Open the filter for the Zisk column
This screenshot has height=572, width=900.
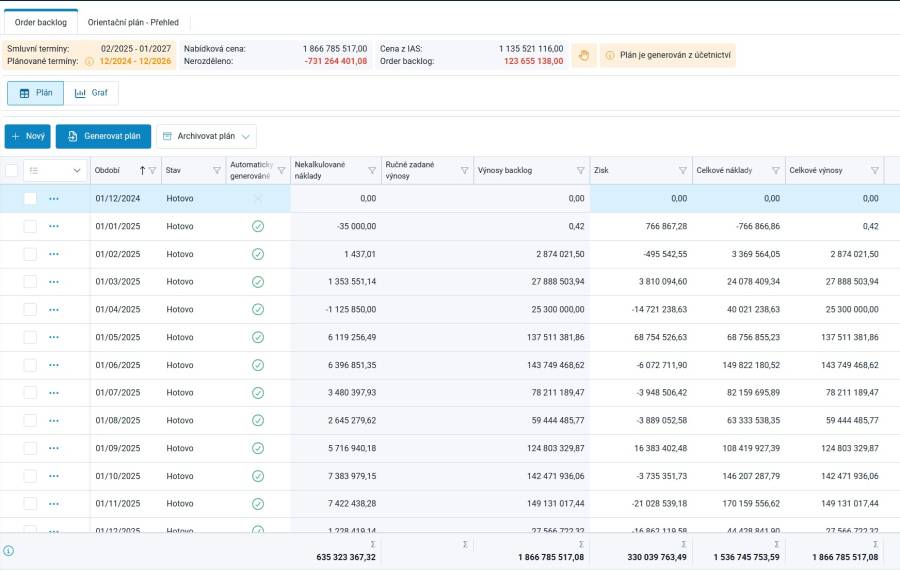(x=683, y=170)
